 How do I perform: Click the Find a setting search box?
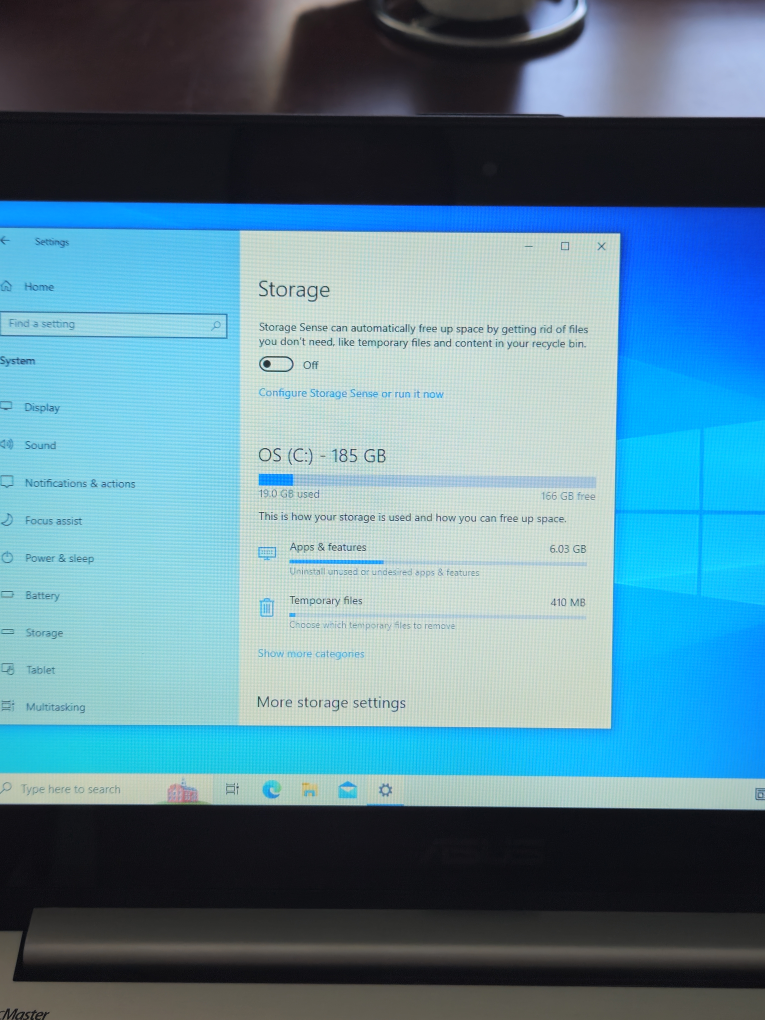coord(113,324)
